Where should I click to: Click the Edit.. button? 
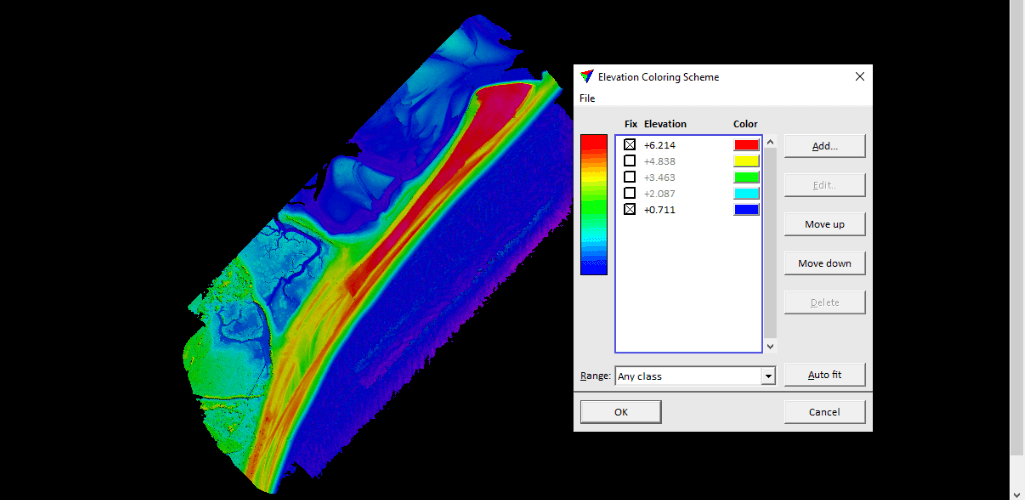824,185
